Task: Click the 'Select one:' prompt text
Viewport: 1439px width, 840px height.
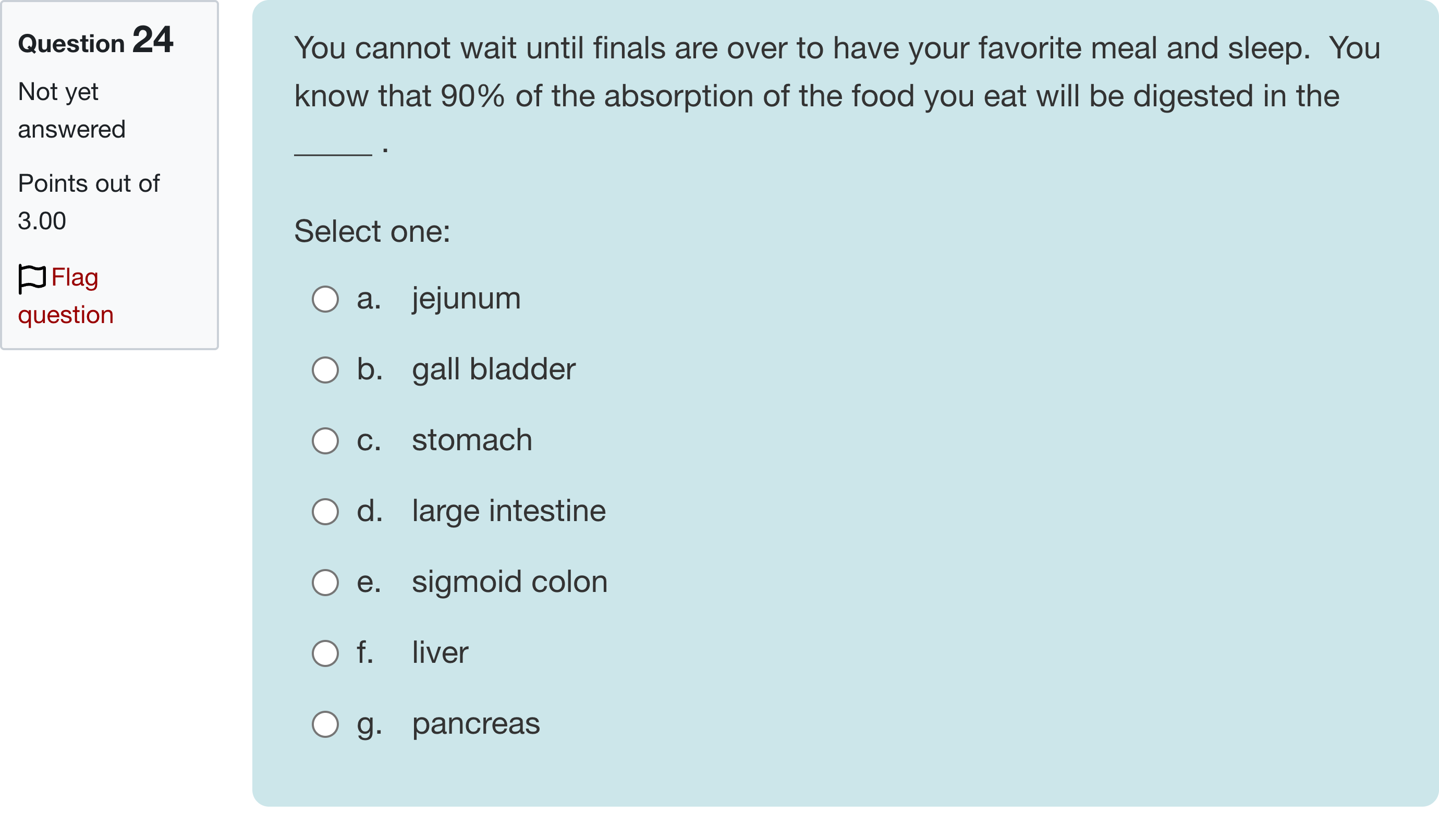Action: (x=372, y=231)
